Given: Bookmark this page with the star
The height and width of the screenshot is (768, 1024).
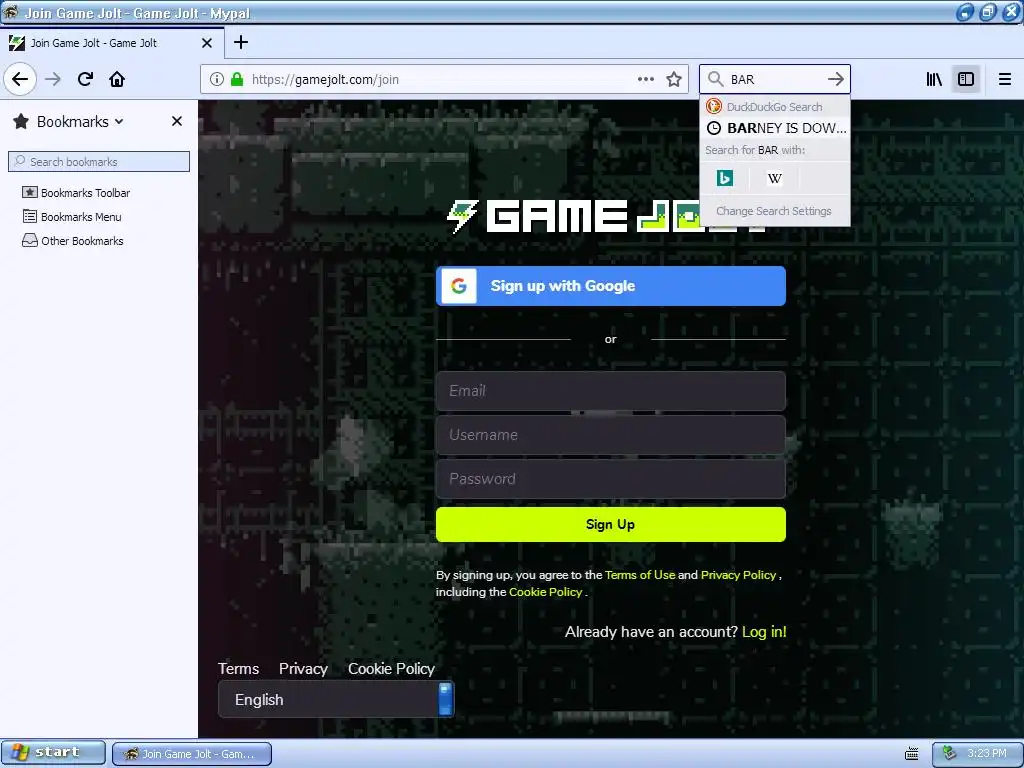Looking at the screenshot, I should 674,79.
